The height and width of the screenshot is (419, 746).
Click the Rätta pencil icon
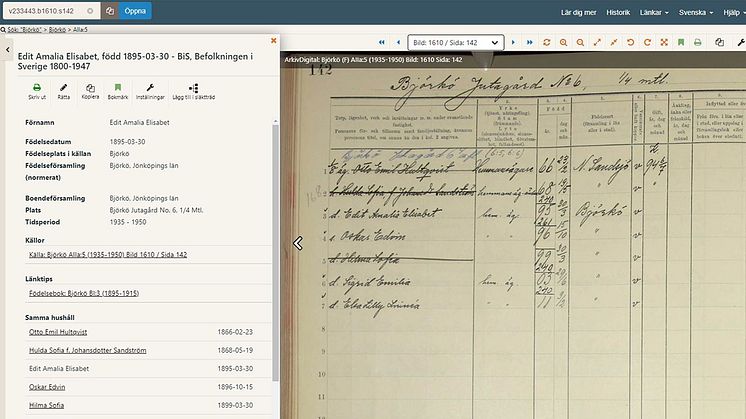tap(63, 88)
